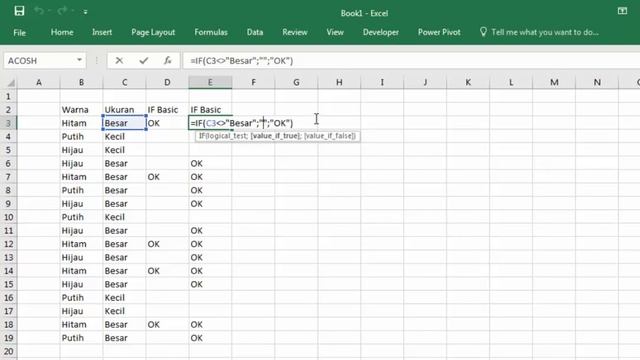
Task: Open the Power Pivot tab
Action: (x=439, y=32)
